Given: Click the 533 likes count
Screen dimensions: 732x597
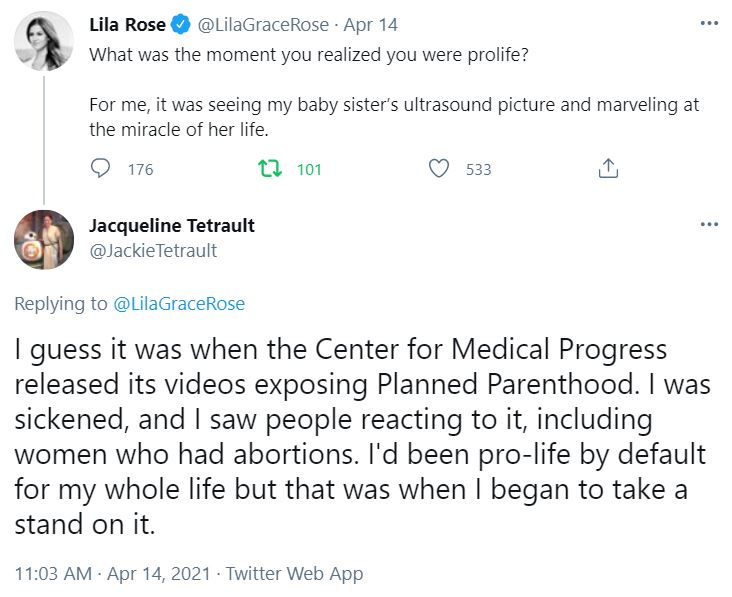Looking at the screenshot, I should coord(479,170).
